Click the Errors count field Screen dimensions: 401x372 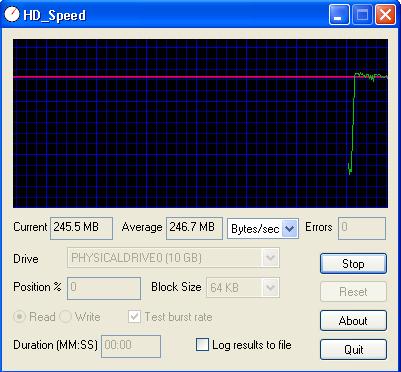point(362,228)
